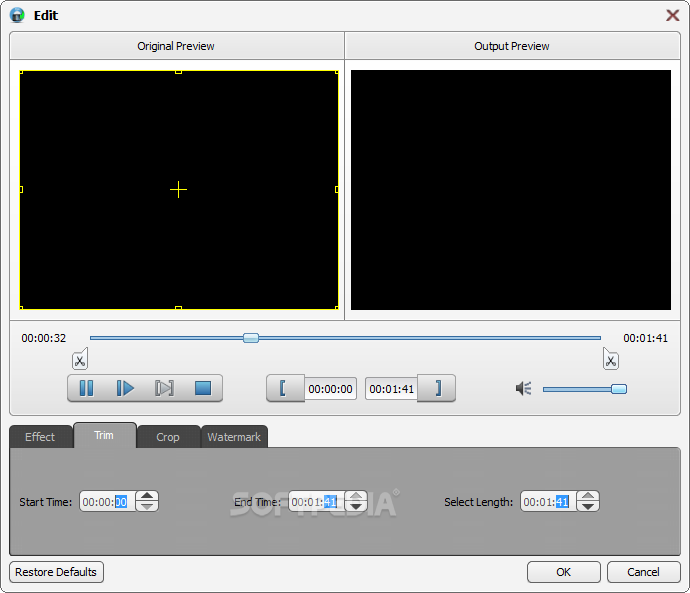Screen dimensions: 690x593
Task: Set trim start with left bracket button
Action: 285,388
